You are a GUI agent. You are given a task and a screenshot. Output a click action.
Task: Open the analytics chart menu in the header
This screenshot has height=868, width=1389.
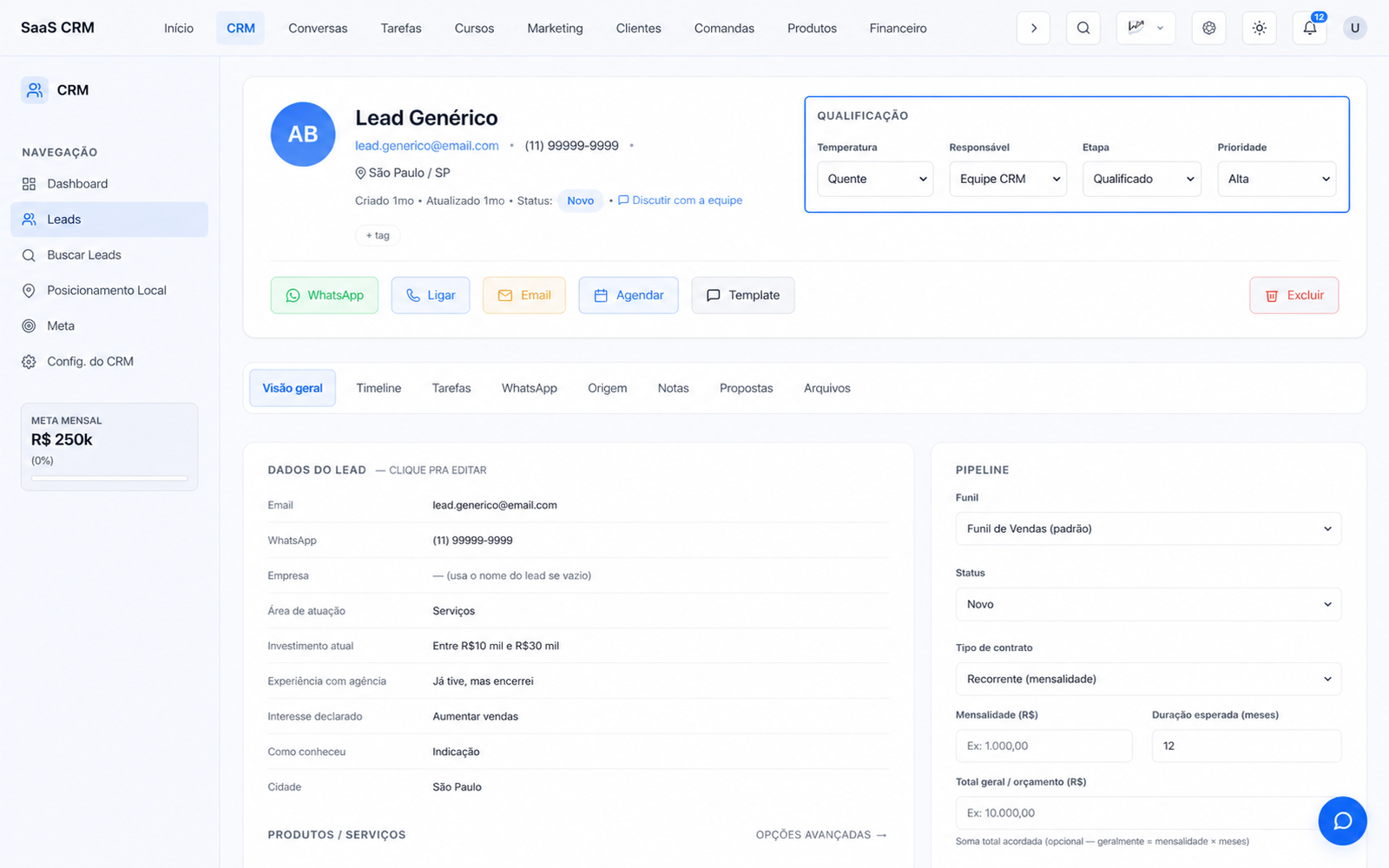click(x=1146, y=28)
